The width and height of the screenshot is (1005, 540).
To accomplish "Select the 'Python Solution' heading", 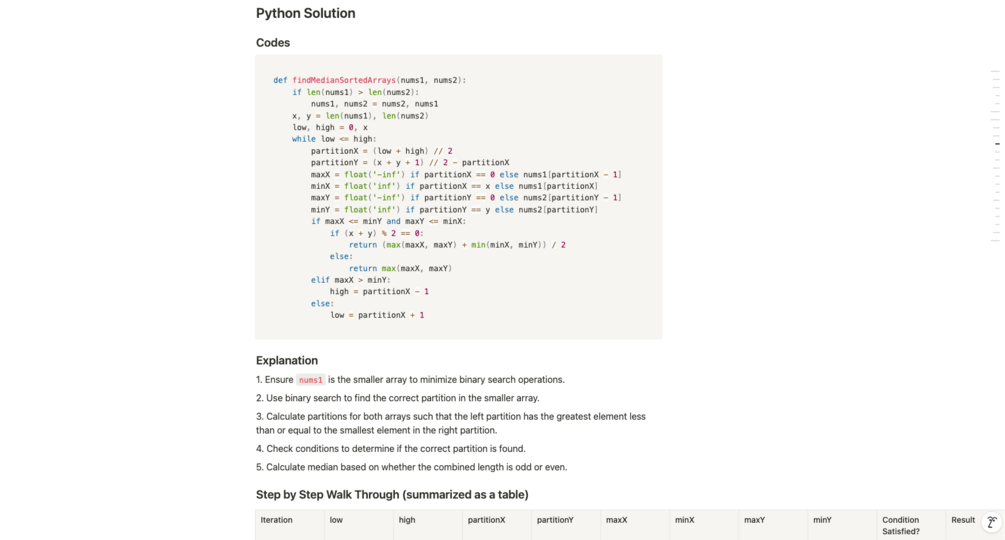I will coord(305,13).
